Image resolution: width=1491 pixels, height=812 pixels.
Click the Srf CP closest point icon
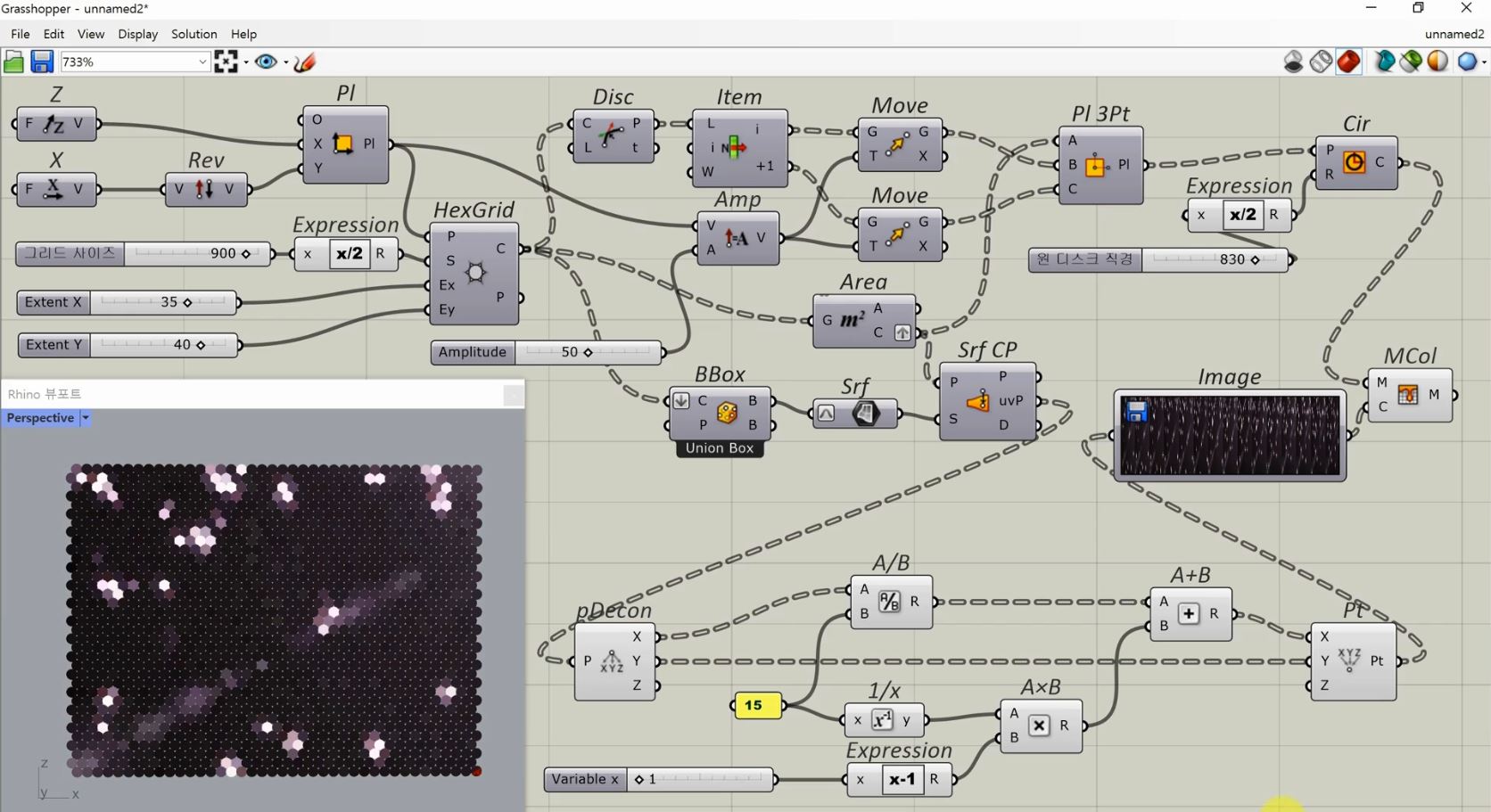coord(978,401)
